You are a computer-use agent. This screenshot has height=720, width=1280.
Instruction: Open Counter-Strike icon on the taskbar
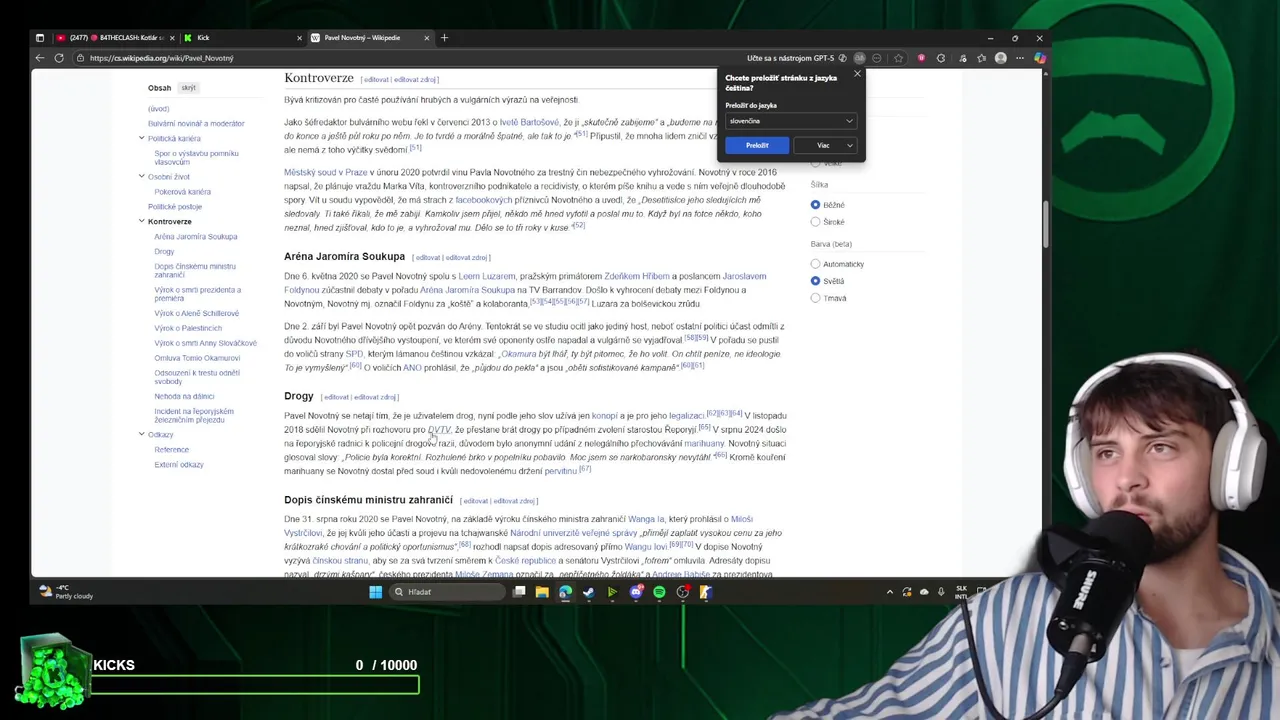pyautogui.click(x=705, y=592)
